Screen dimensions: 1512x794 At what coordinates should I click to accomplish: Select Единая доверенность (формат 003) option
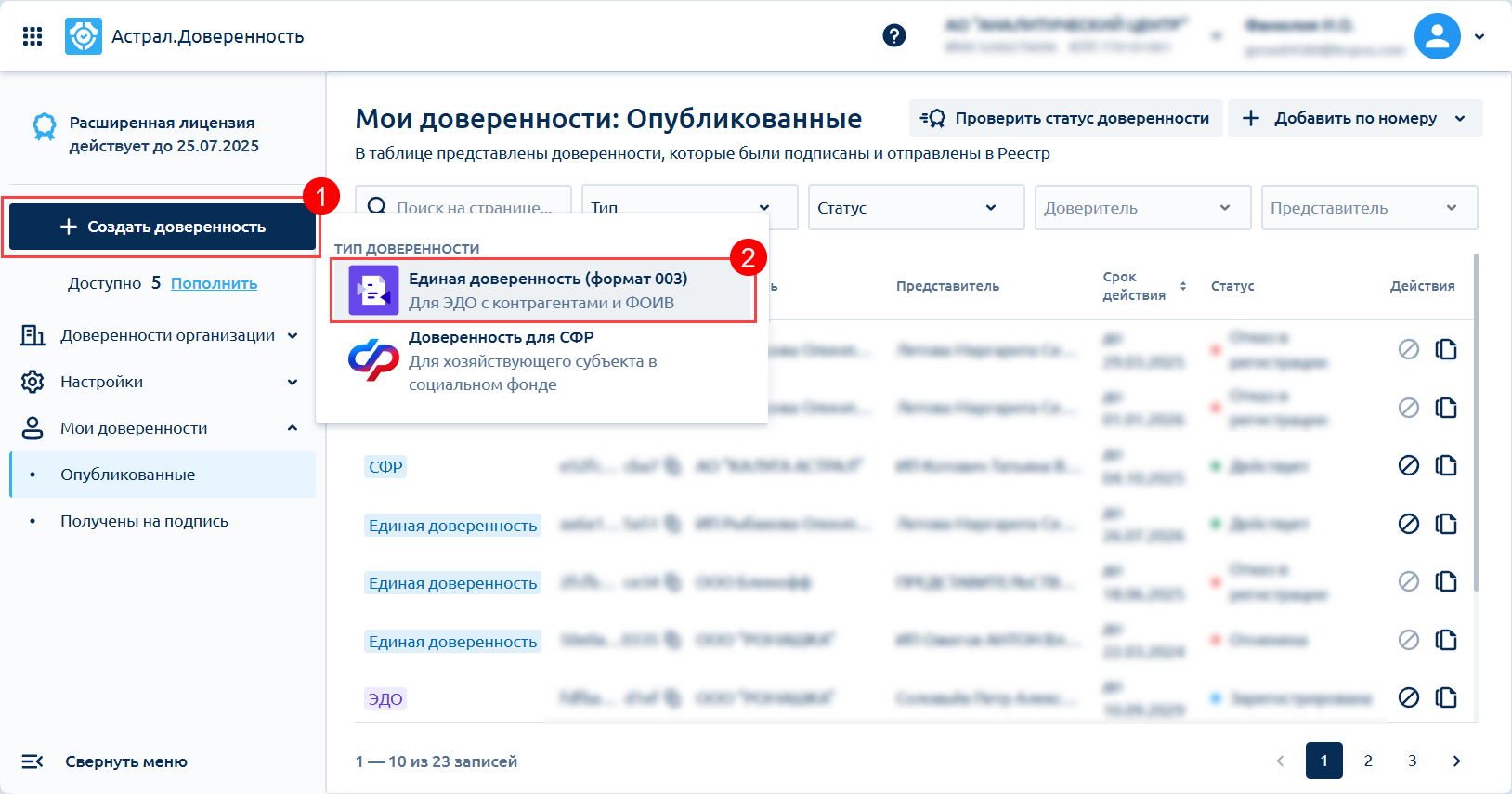[543, 291]
